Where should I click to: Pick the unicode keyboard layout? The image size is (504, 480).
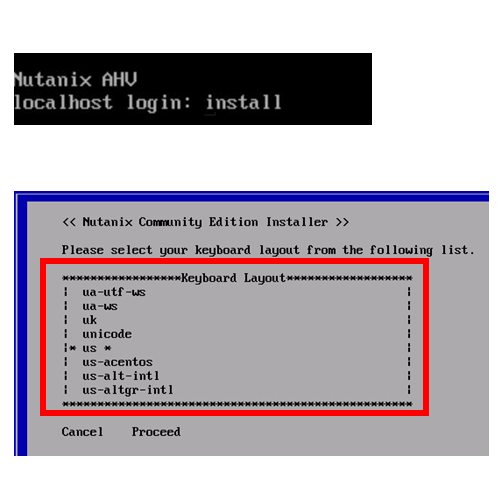pos(107,334)
